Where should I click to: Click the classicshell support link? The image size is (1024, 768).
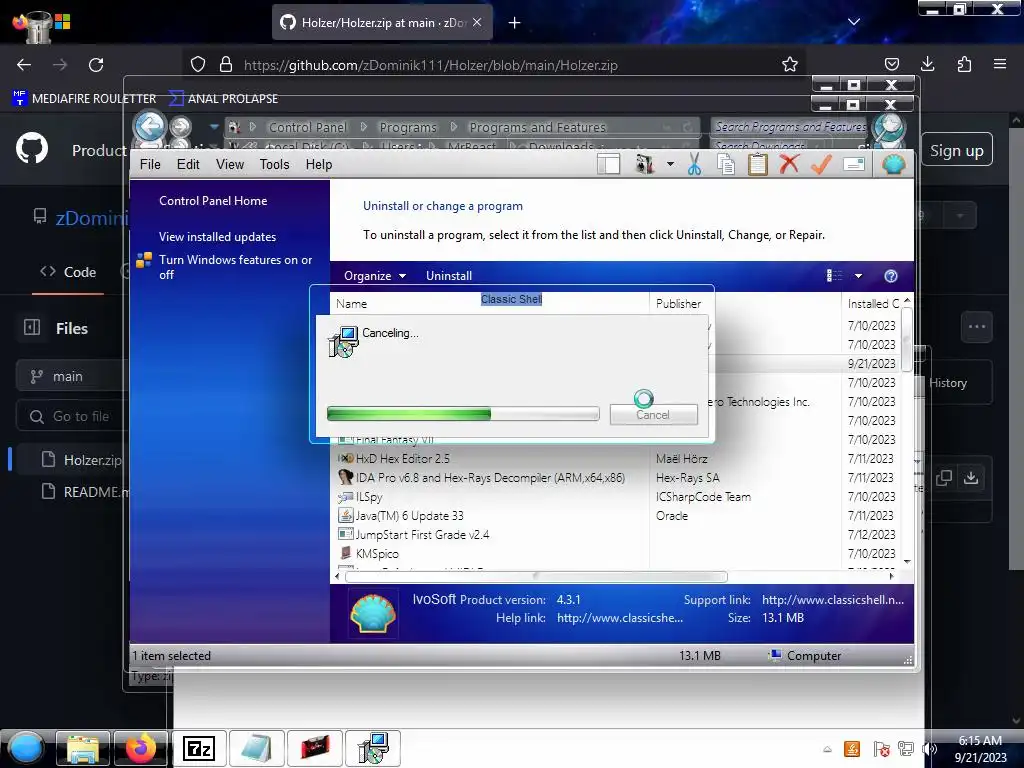point(833,600)
